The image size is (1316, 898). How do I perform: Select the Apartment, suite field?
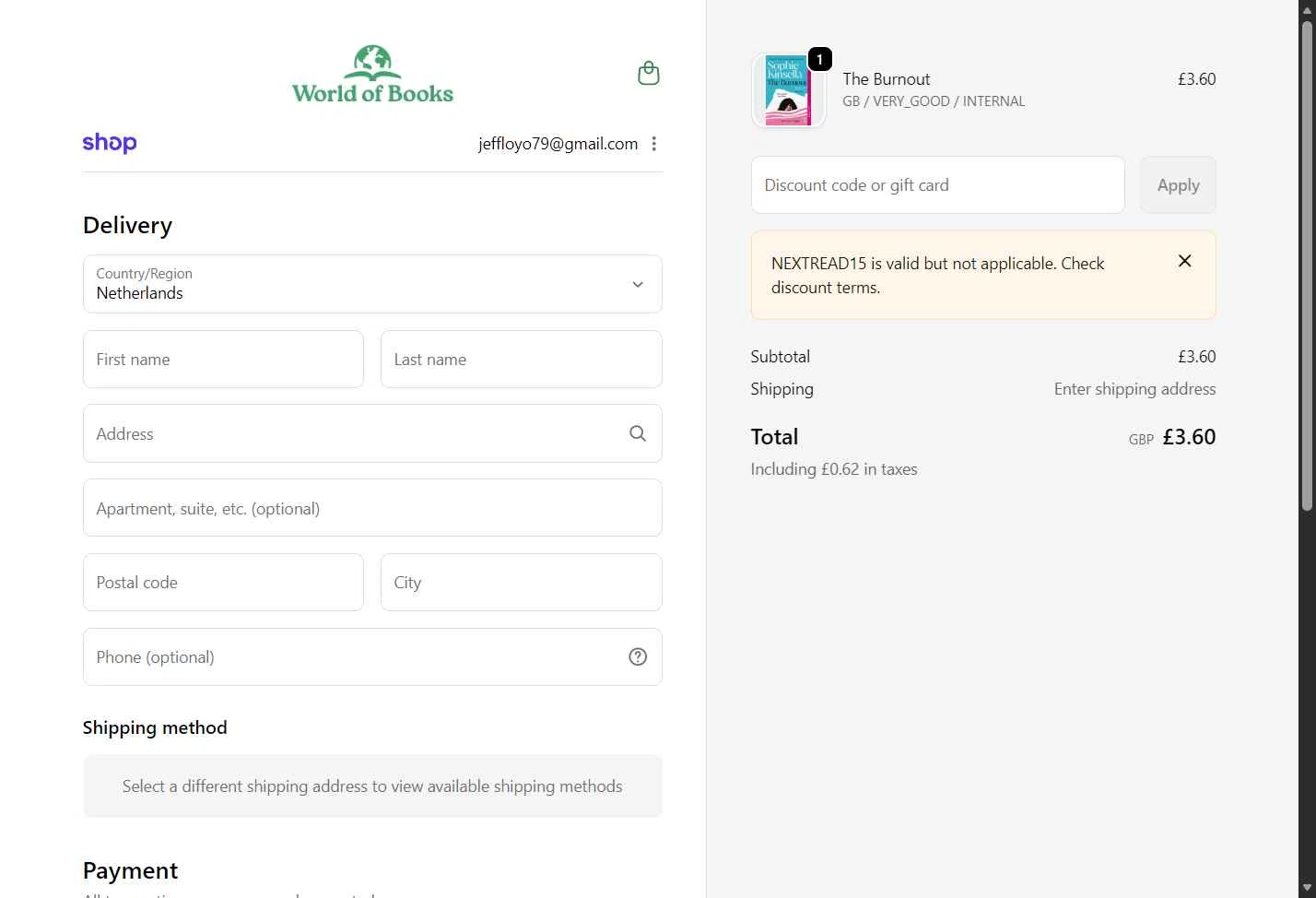pyautogui.click(x=372, y=508)
